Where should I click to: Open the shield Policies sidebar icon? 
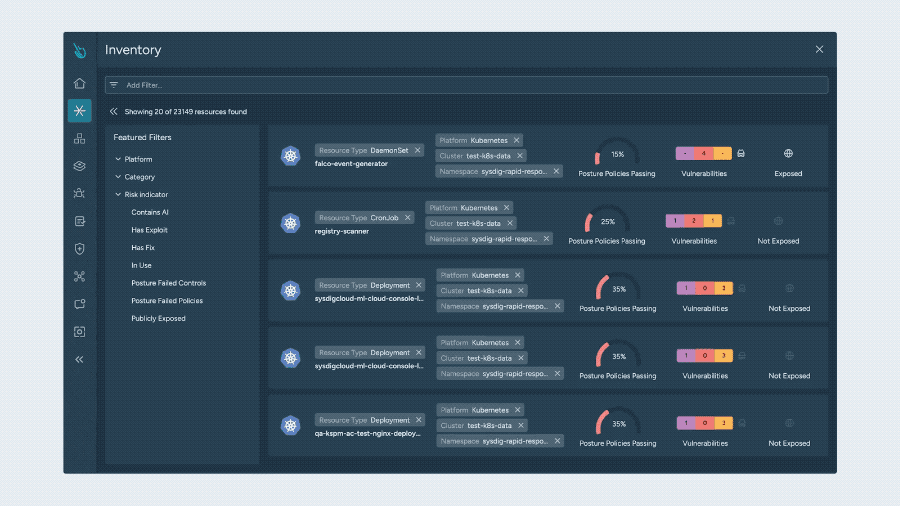point(79,248)
